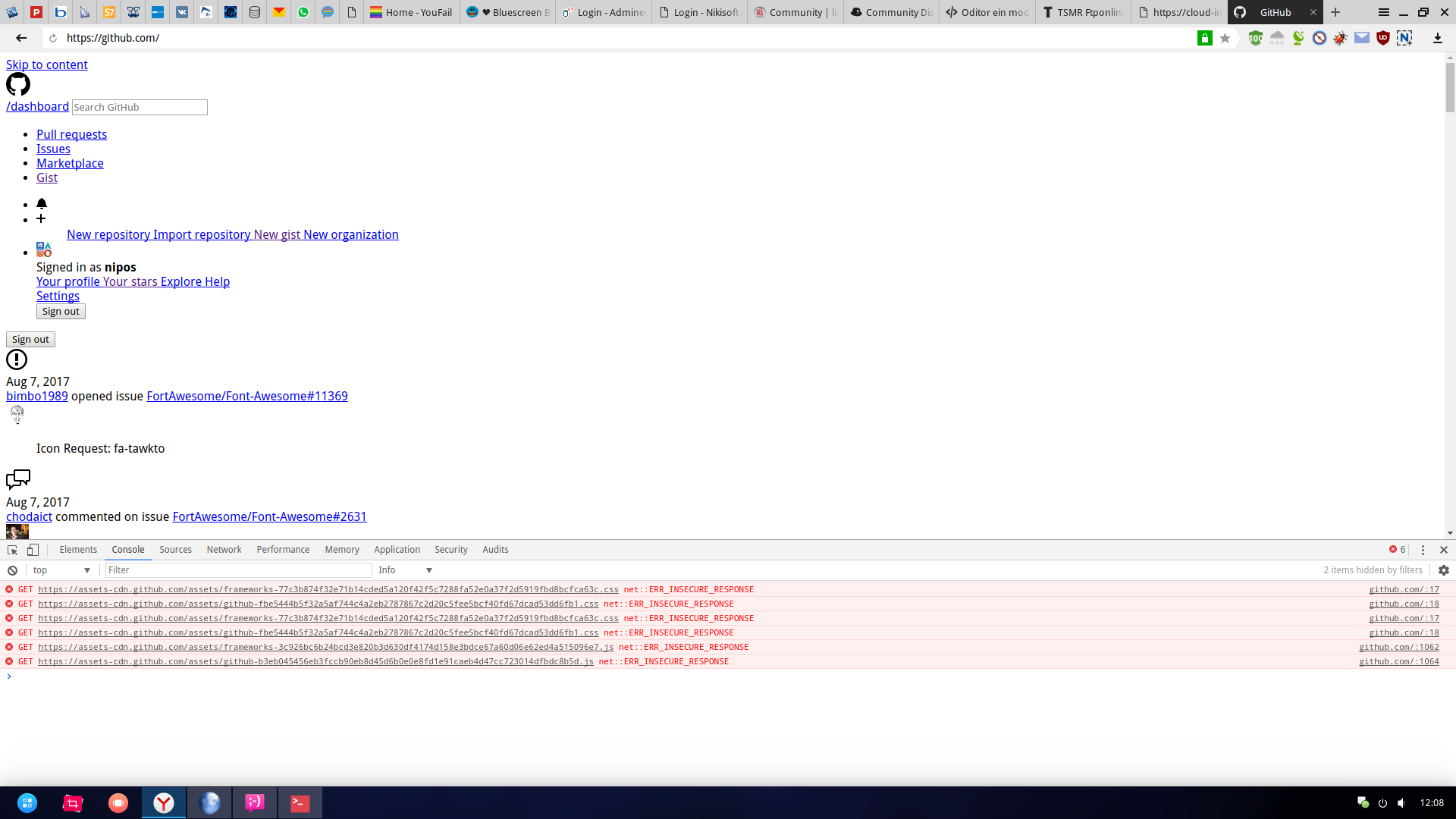Open the Pull requests link
The width and height of the screenshot is (1456, 819).
point(71,134)
